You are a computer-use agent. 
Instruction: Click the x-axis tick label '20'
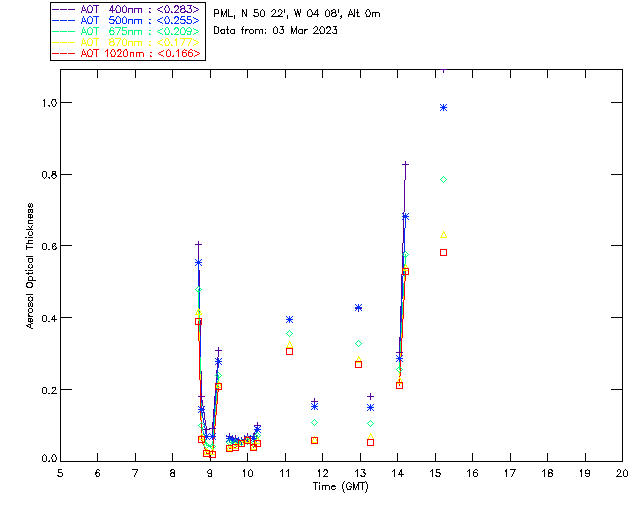[622, 473]
